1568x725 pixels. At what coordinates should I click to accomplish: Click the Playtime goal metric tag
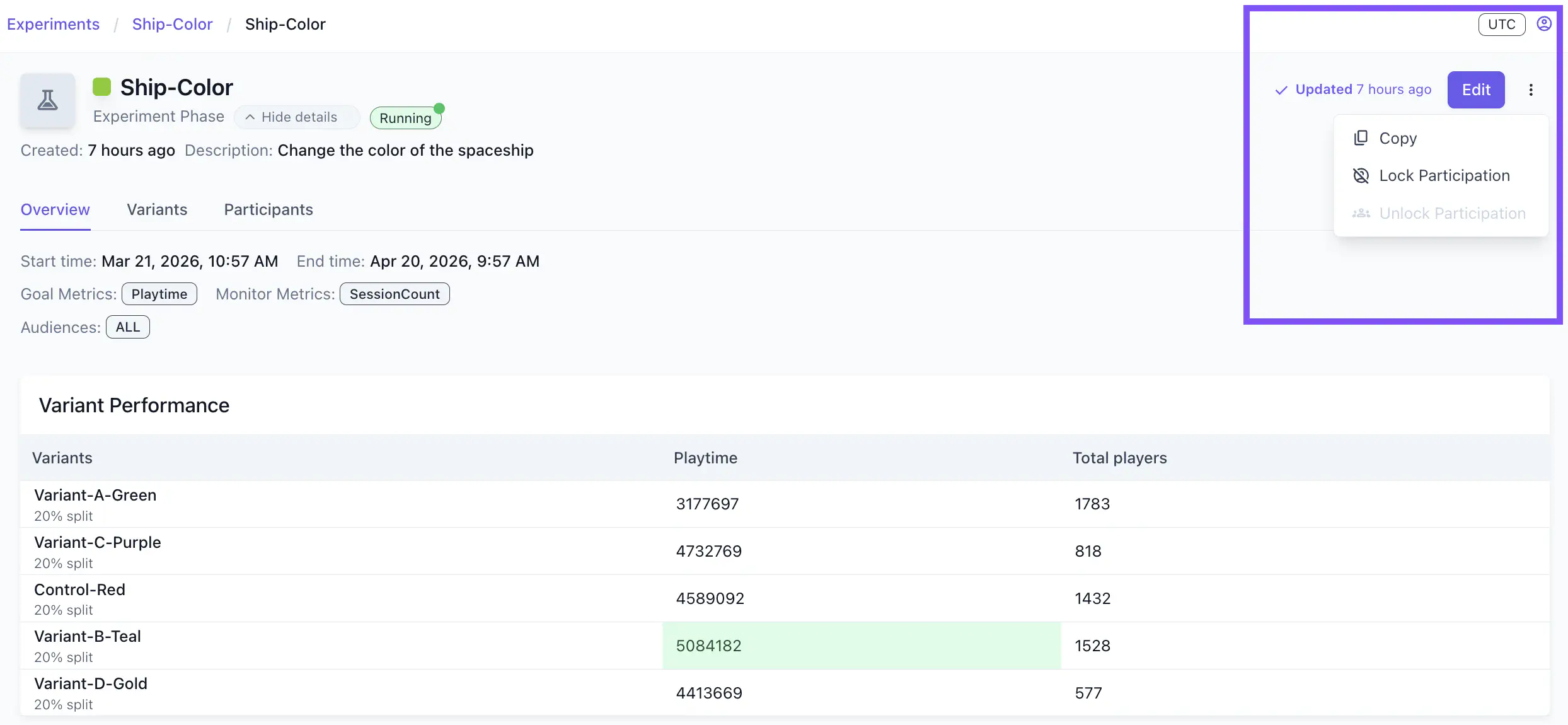(159, 294)
